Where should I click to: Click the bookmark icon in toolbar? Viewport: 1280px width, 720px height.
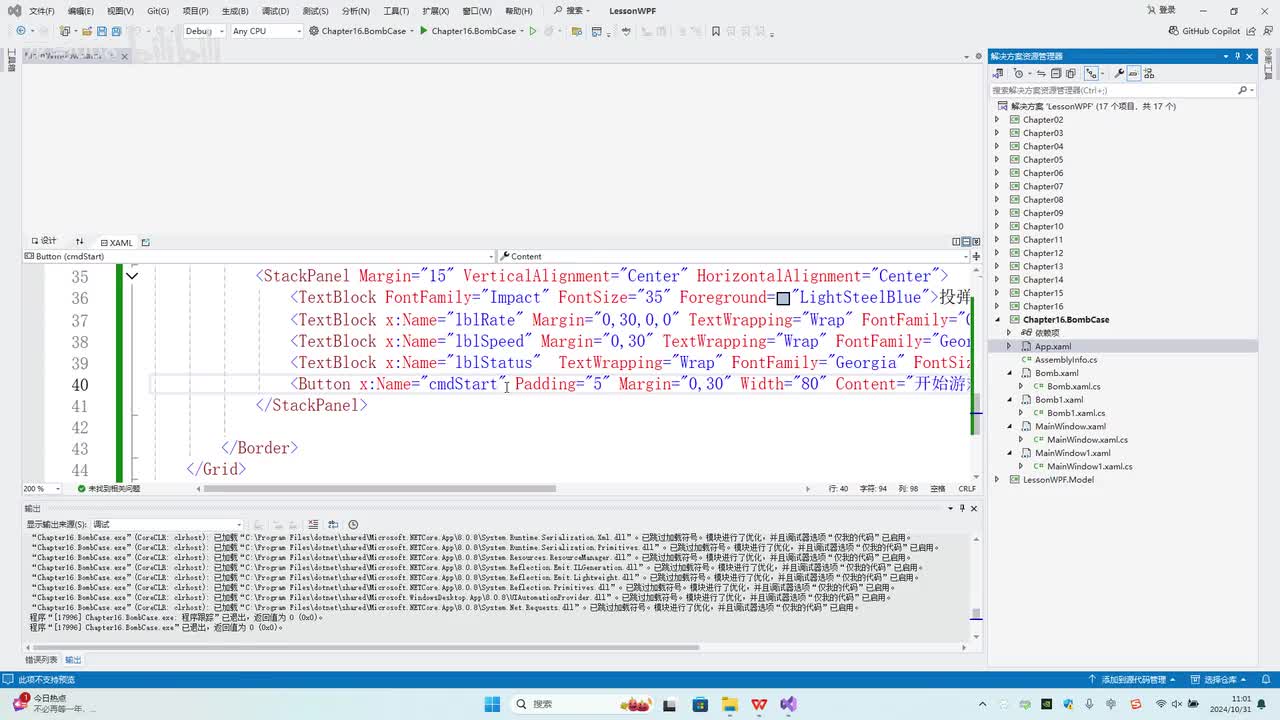coord(715,31)
